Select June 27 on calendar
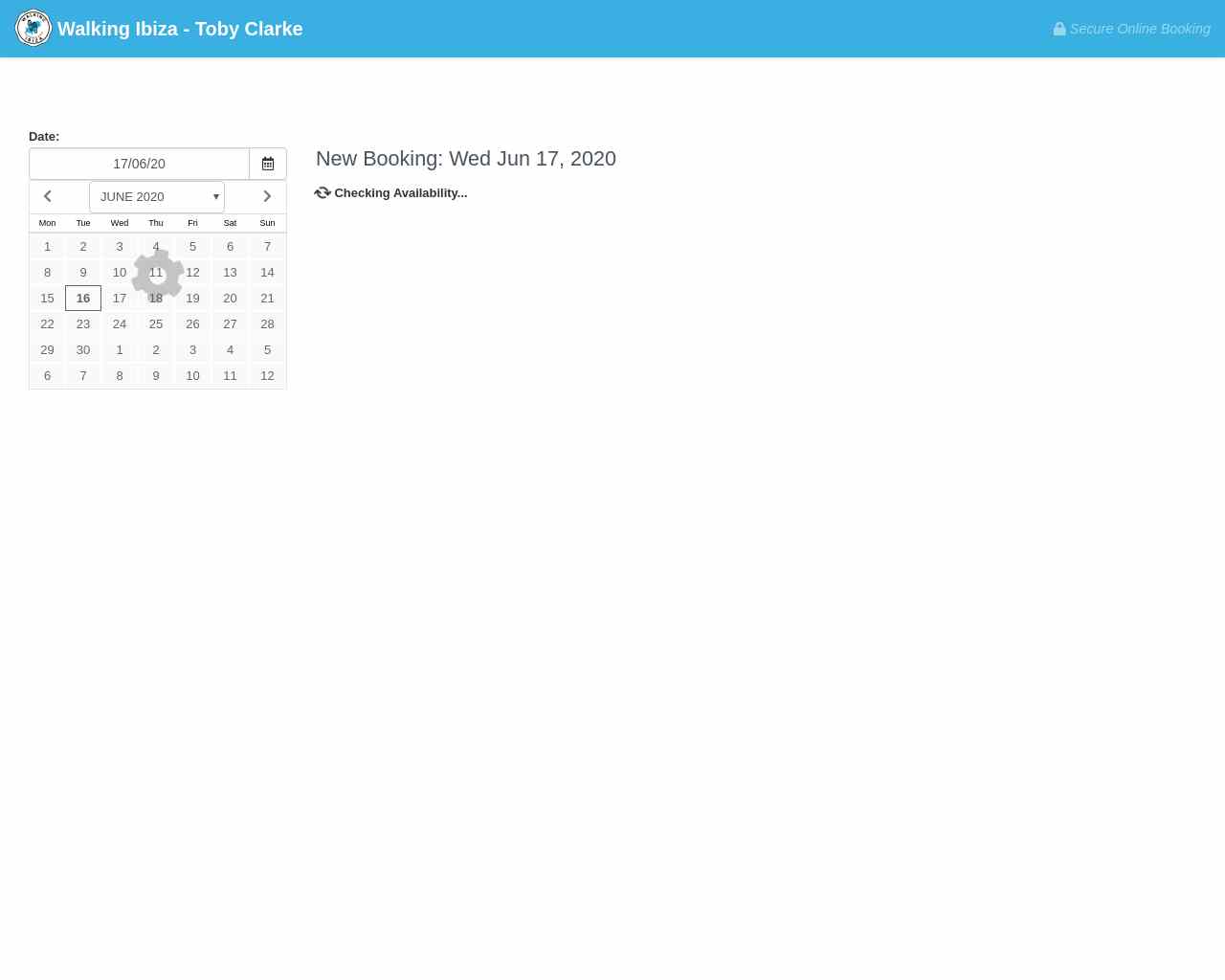Screen dimensions: 1225x980 (x=230, y=324)
